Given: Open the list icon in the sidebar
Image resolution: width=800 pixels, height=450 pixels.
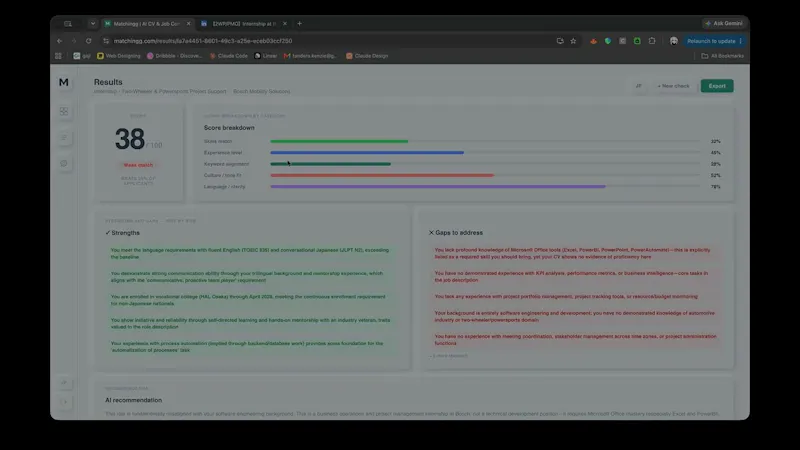Looking at the screenshot, I should click(64, 137).
